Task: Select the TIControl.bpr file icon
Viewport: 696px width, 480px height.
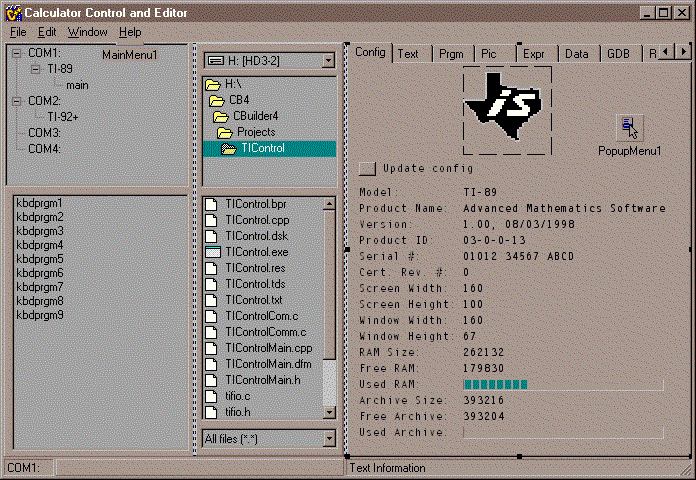Action: [212, 204]
